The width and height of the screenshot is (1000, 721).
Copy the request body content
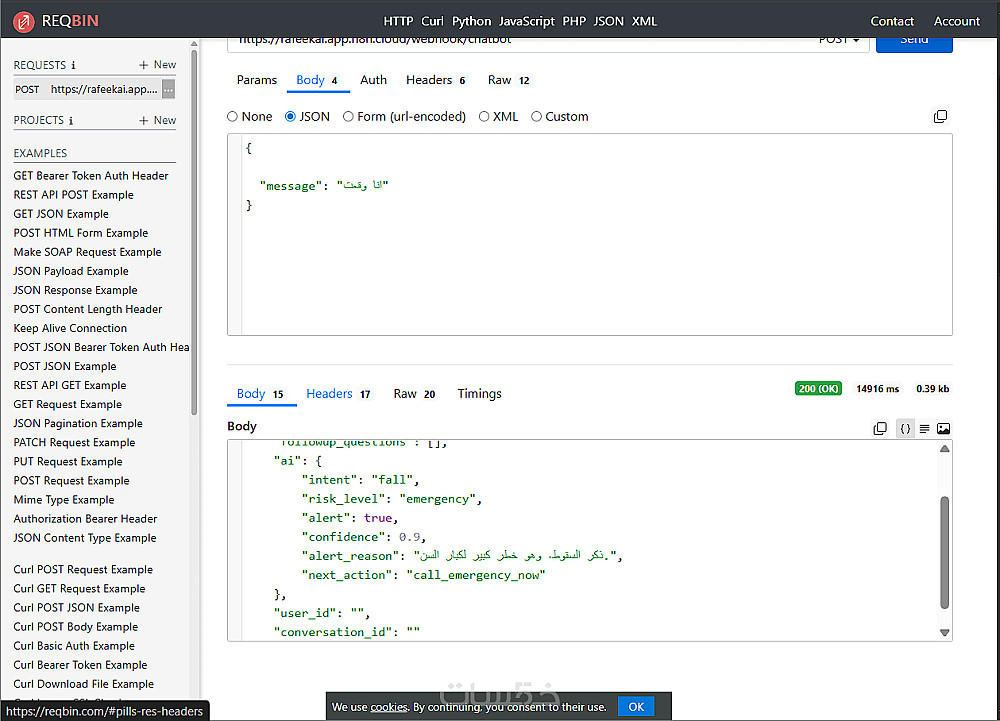point(940,117)
